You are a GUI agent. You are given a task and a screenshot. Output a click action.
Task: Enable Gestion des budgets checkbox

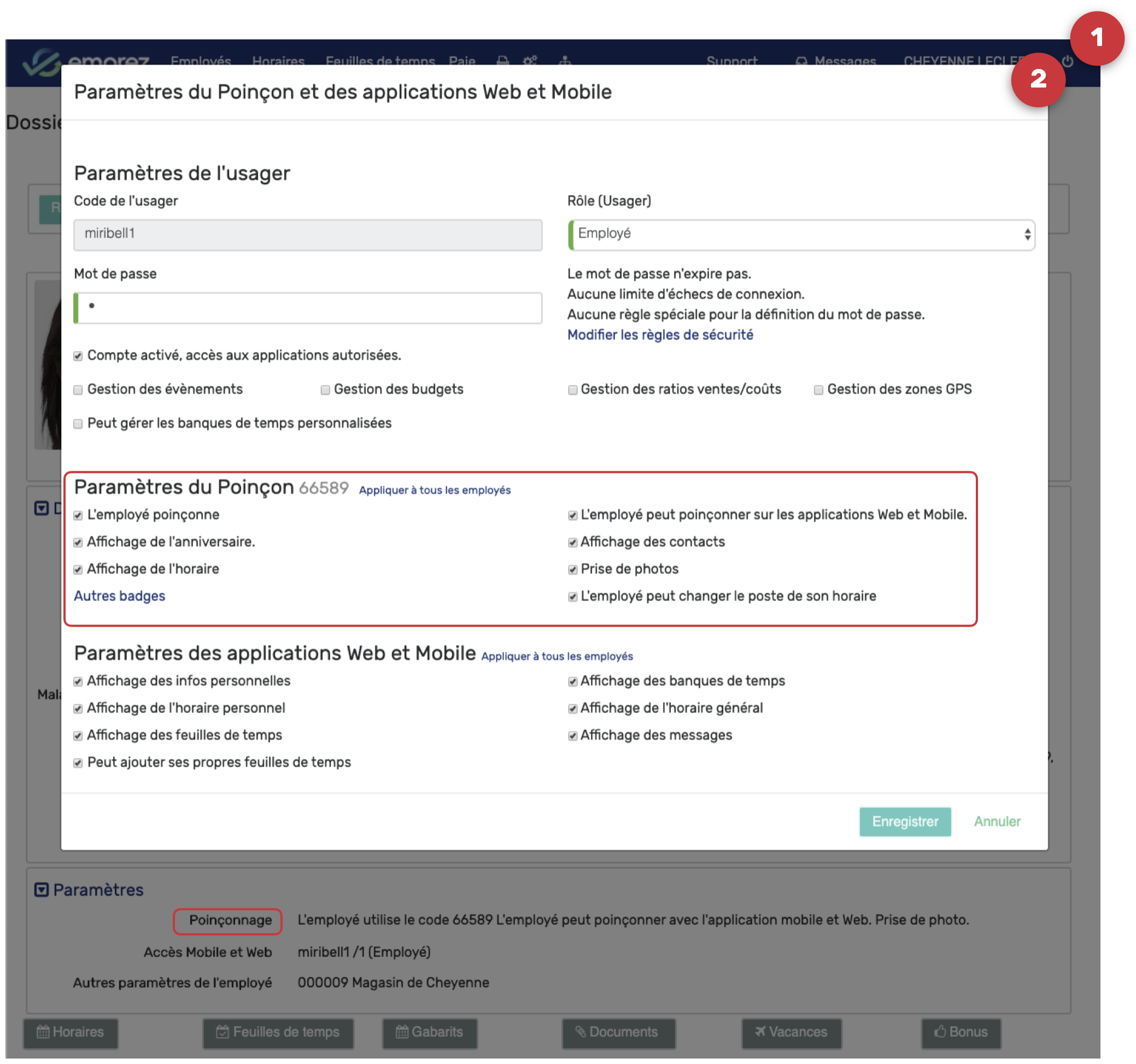tap(325, 390)
